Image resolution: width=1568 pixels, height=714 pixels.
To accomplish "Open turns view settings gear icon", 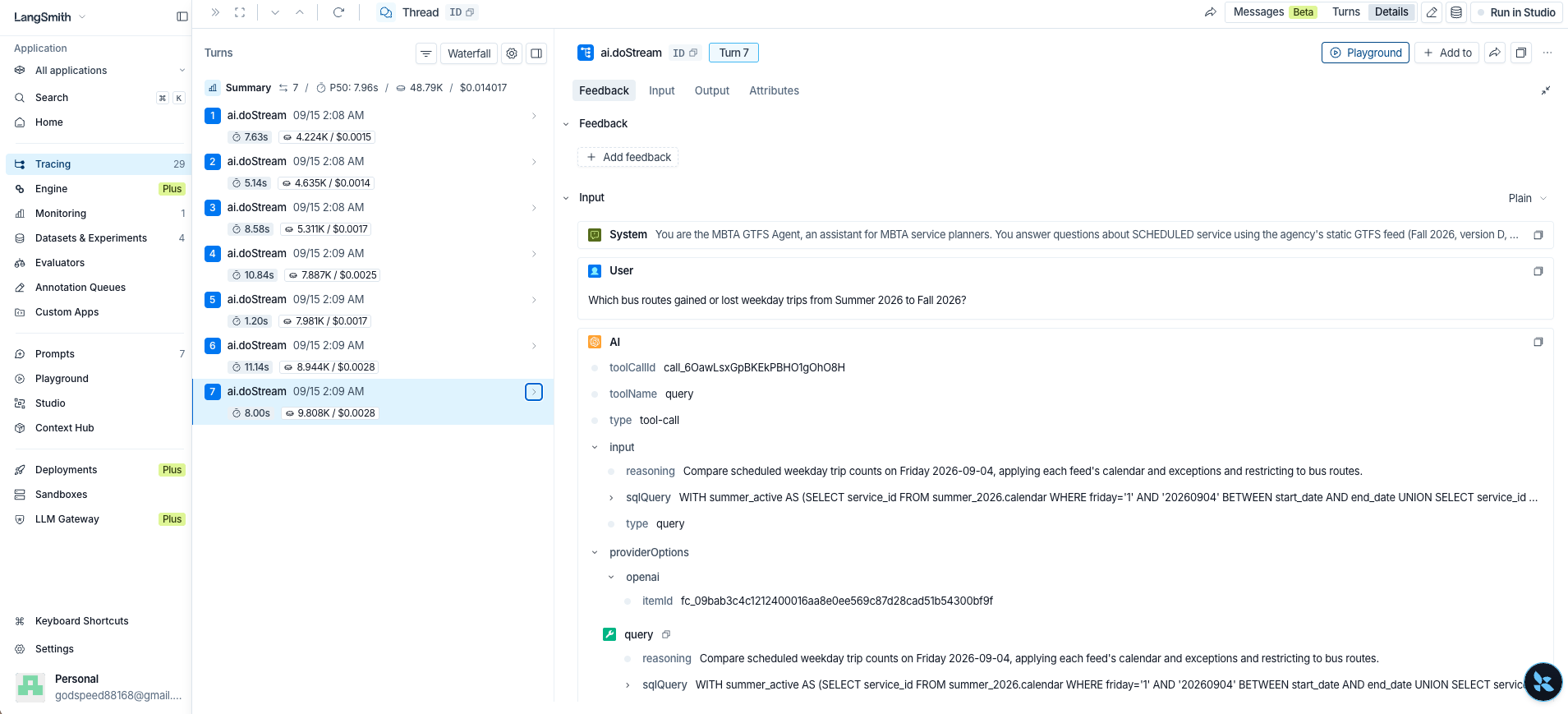I will 512,53.
